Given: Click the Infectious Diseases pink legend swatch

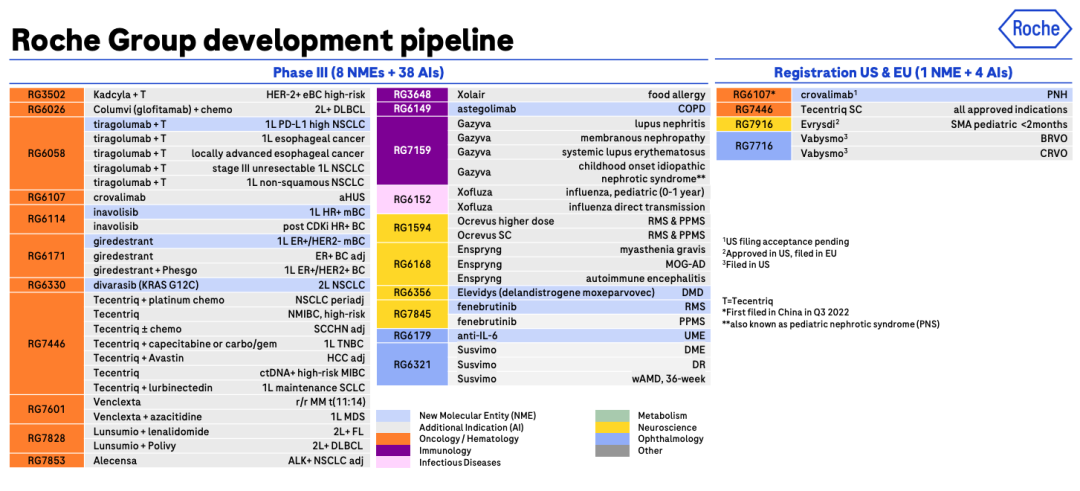Looking at the screenshot, I should (393, 462).
